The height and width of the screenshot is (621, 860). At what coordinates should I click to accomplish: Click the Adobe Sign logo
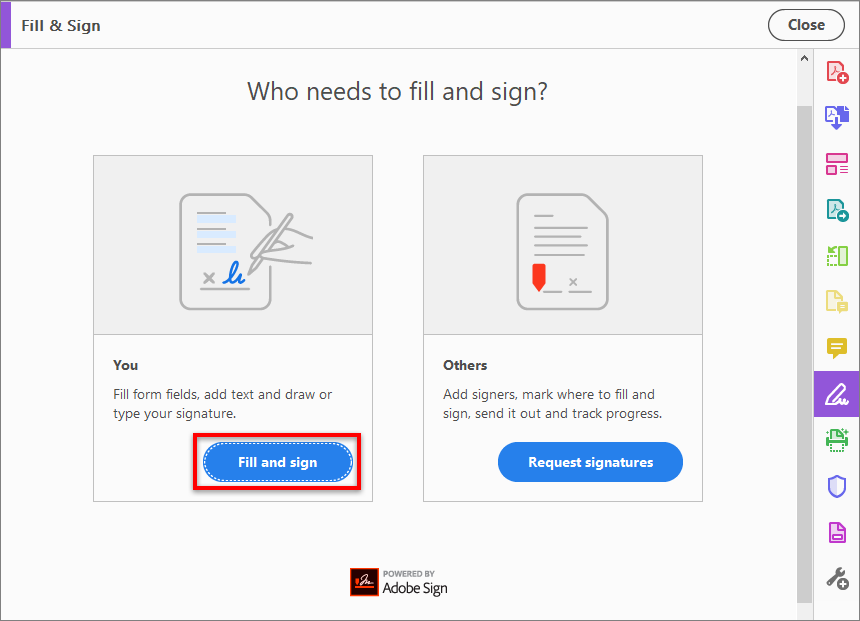coord(398,581)
